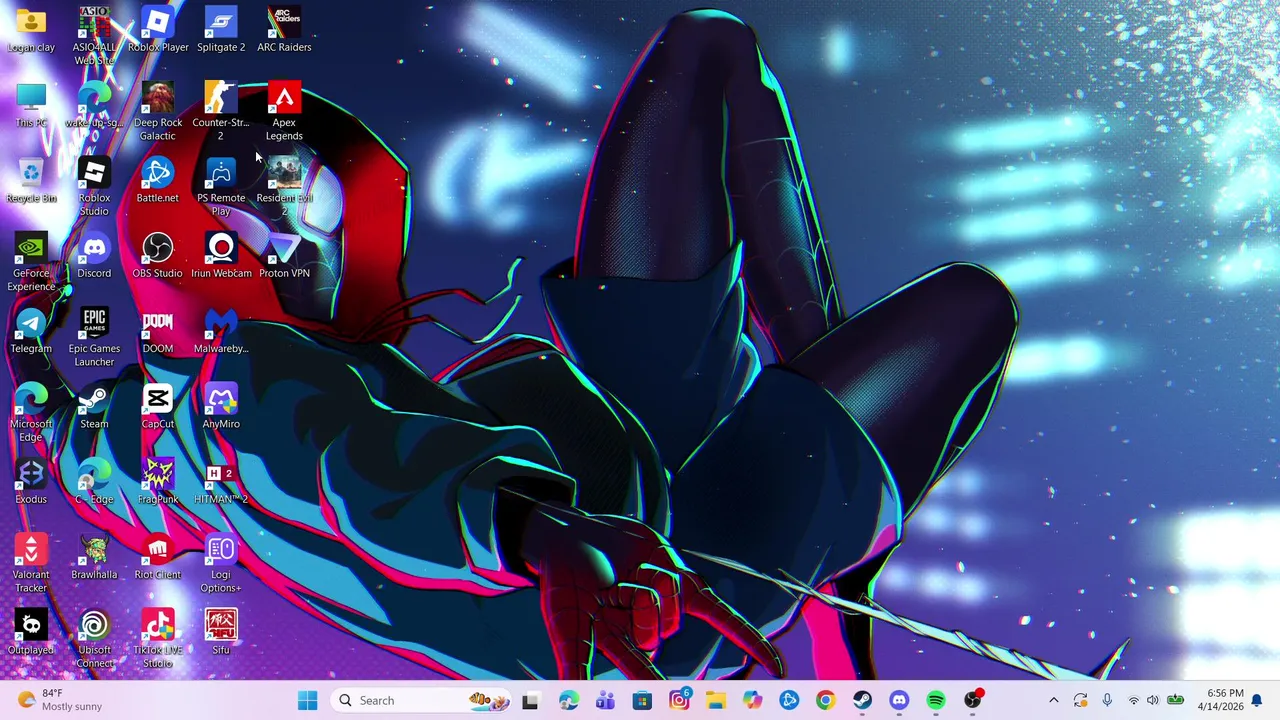Select the Discord desktop shortcut
Image resolution: width=1280 pixels, height=720 pixels.
pyautogui.click(x=94, y=257)
